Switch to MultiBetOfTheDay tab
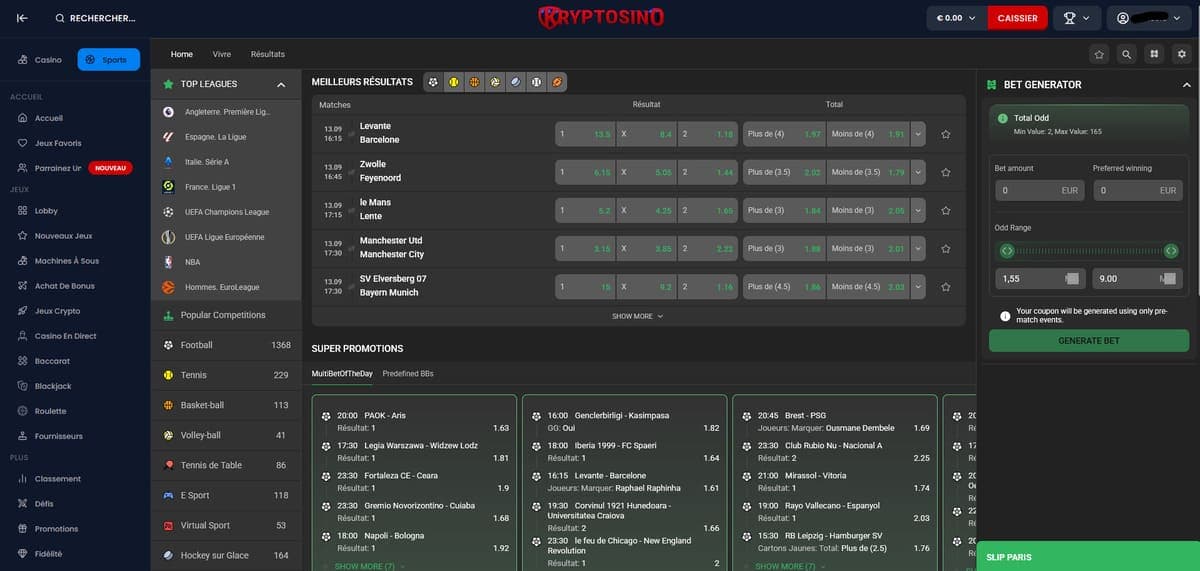The height and width of the screenshot is (571, 1200). [342, 374]
